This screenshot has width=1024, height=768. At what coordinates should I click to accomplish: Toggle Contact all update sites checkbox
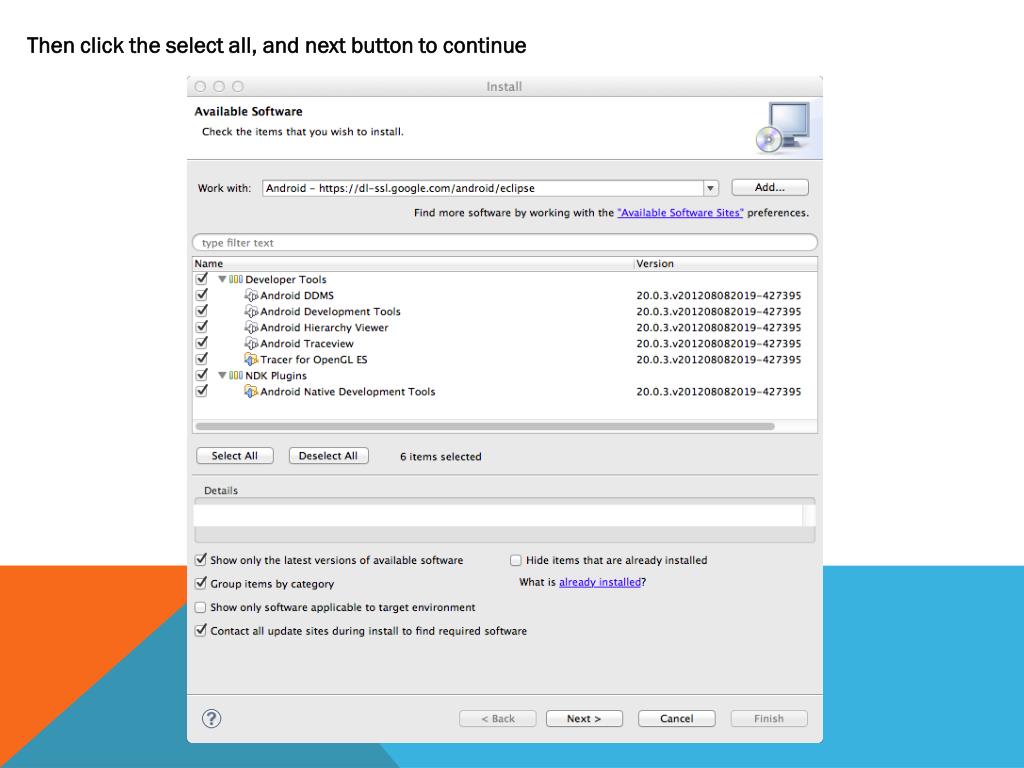click(200, 630)
